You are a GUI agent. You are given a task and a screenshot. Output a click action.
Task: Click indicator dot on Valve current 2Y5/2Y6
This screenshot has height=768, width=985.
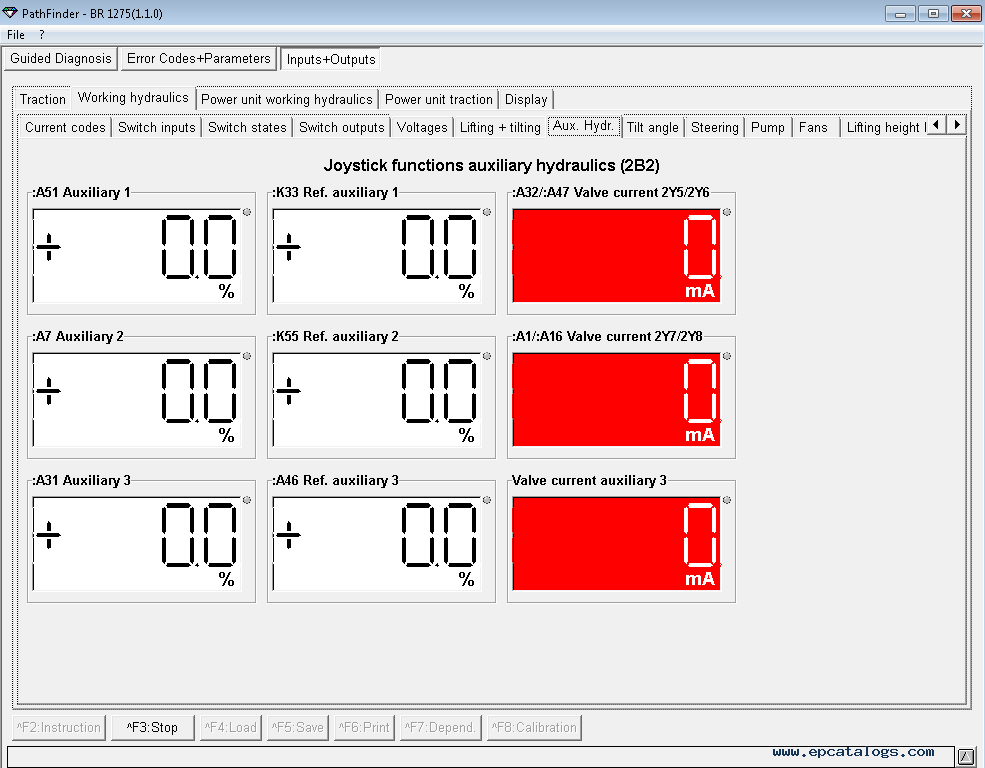(x=727, y=212)
